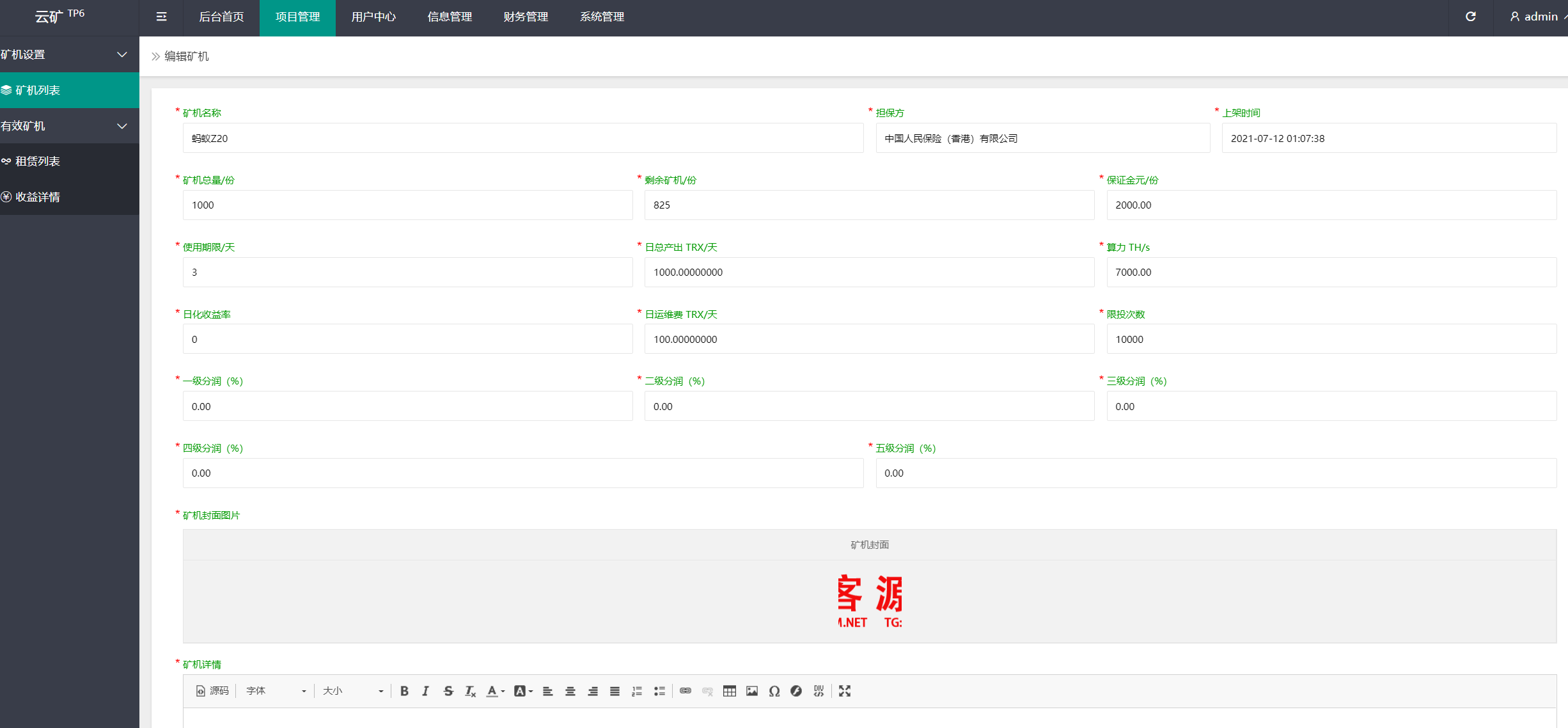
Task: Open the 大小 font size dropdown
Action: (x=352, y=691)
